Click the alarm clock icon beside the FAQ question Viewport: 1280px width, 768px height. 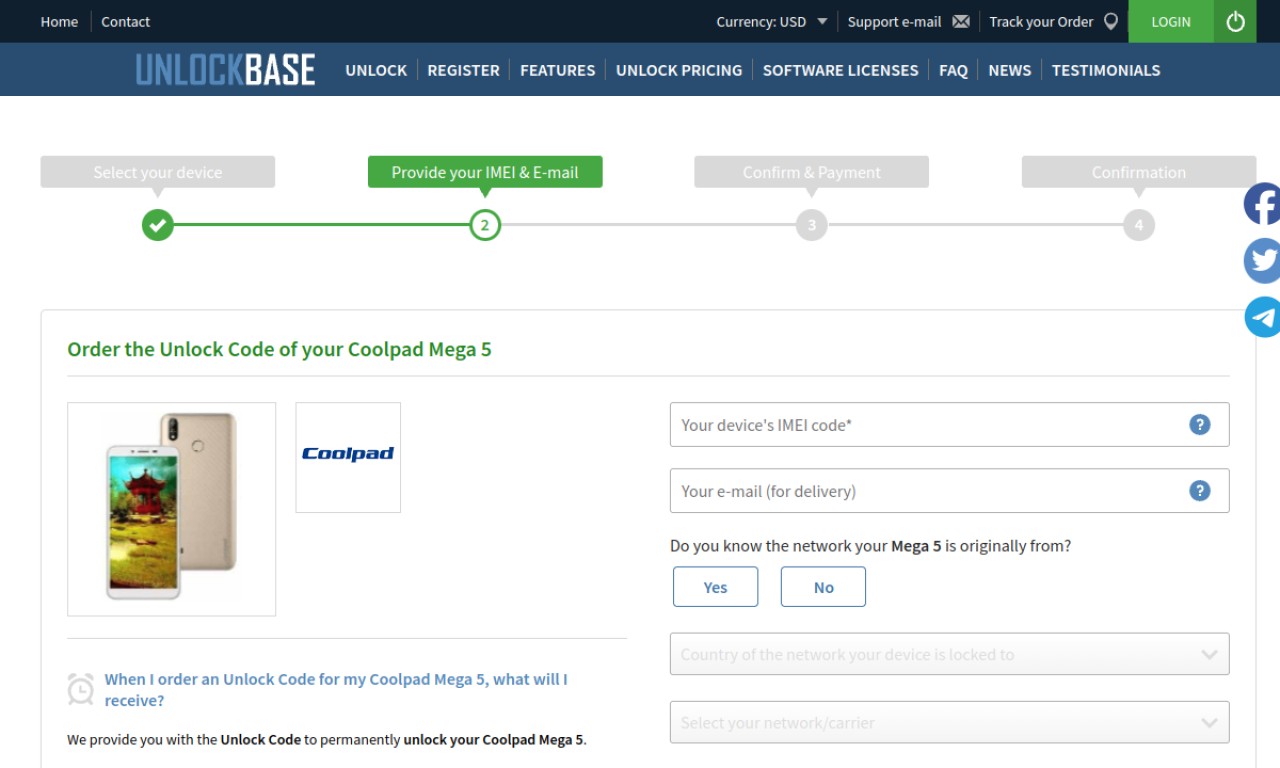click(x=81, y=689)
